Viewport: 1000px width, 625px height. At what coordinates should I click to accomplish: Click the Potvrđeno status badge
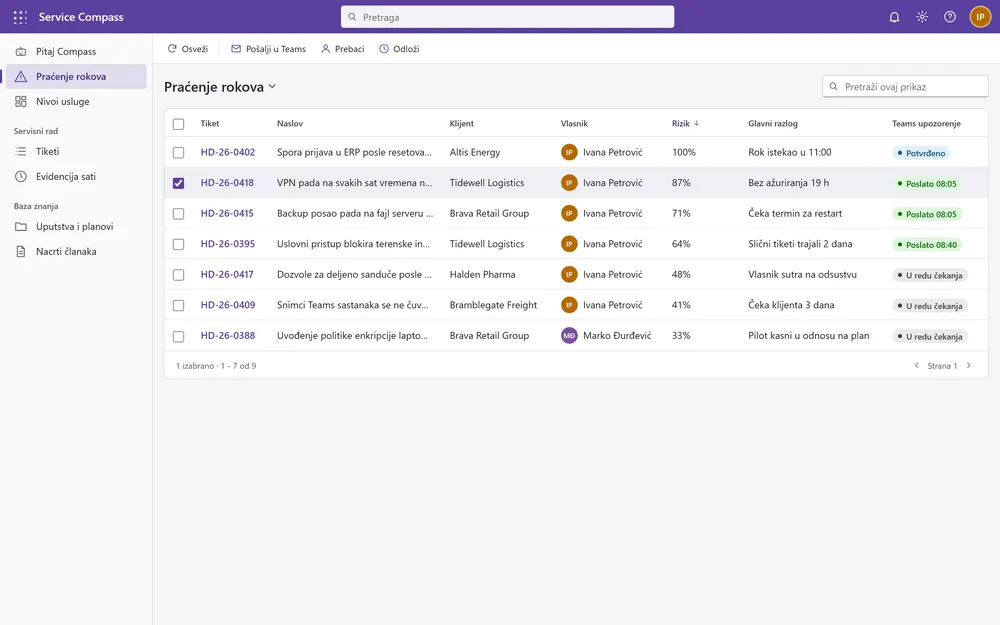[x=921, y=153]
